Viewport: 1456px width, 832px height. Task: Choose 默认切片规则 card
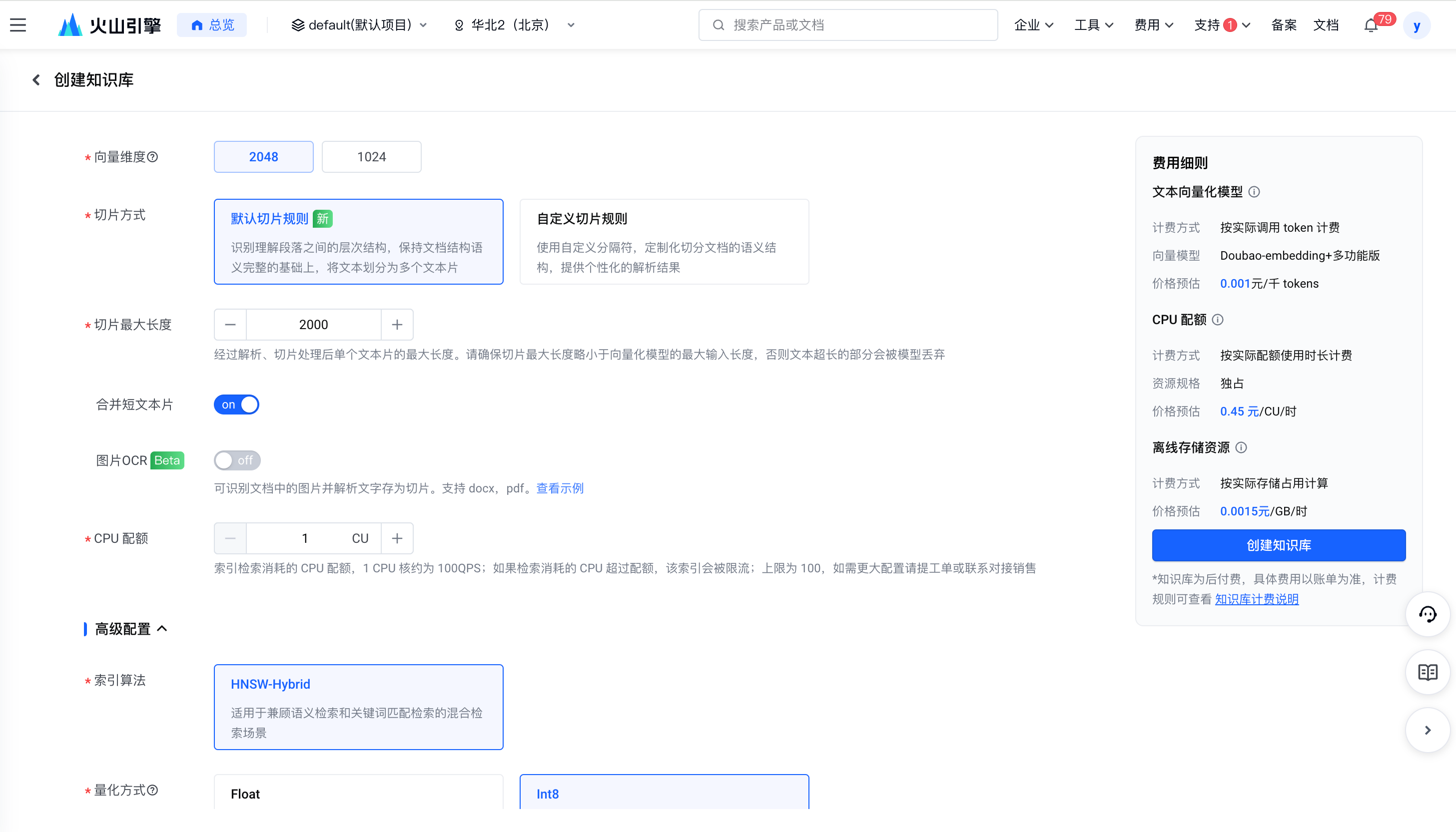pyautogui.click(x=358, y=242)
